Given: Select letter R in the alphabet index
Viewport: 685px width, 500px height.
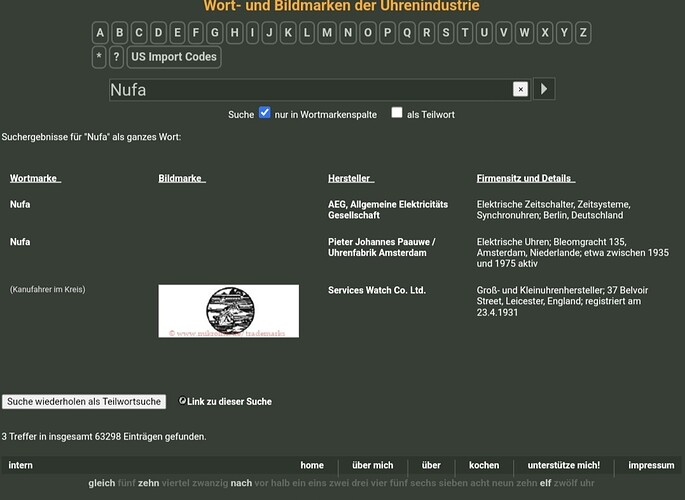Looking at the screenshot, I should pyautogui.click(x=427, y=33).
